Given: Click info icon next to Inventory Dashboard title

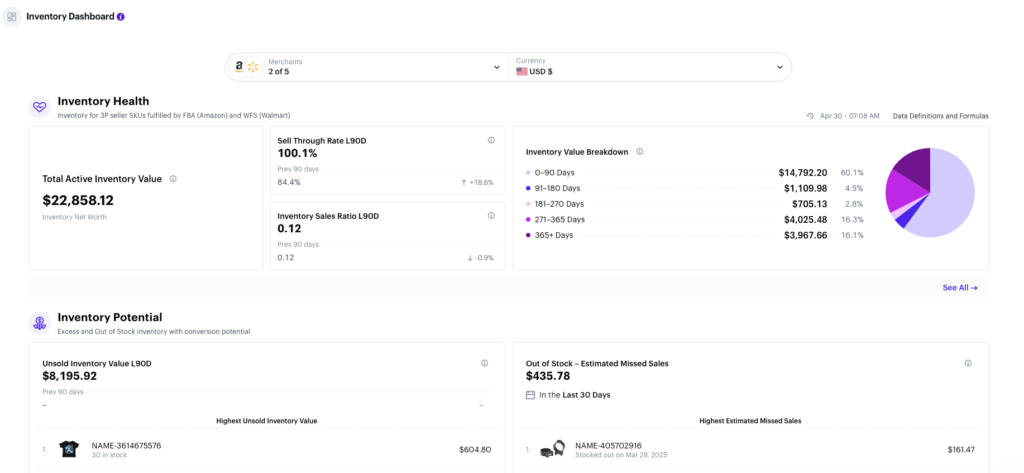Looking at the screenshot, I should coord(121,17).
